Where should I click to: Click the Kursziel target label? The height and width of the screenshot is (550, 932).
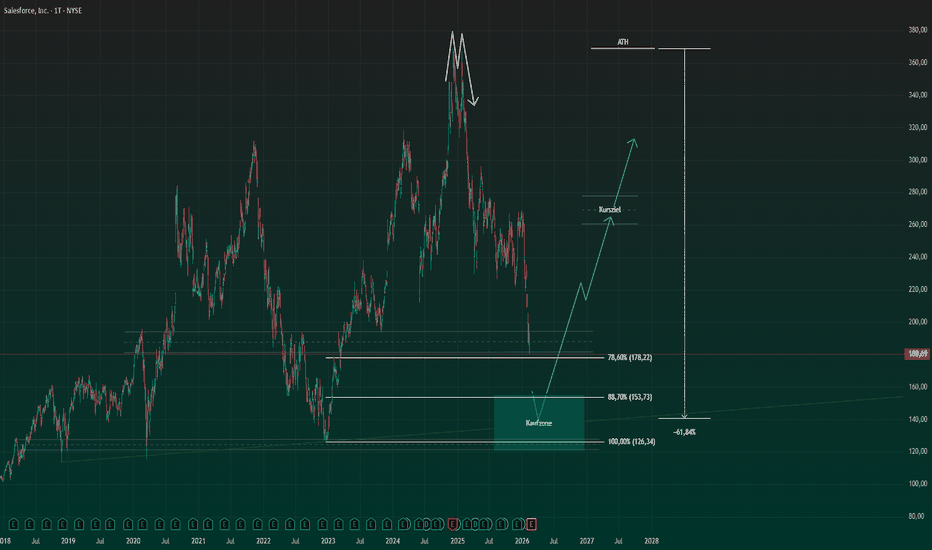coord(610,210)
